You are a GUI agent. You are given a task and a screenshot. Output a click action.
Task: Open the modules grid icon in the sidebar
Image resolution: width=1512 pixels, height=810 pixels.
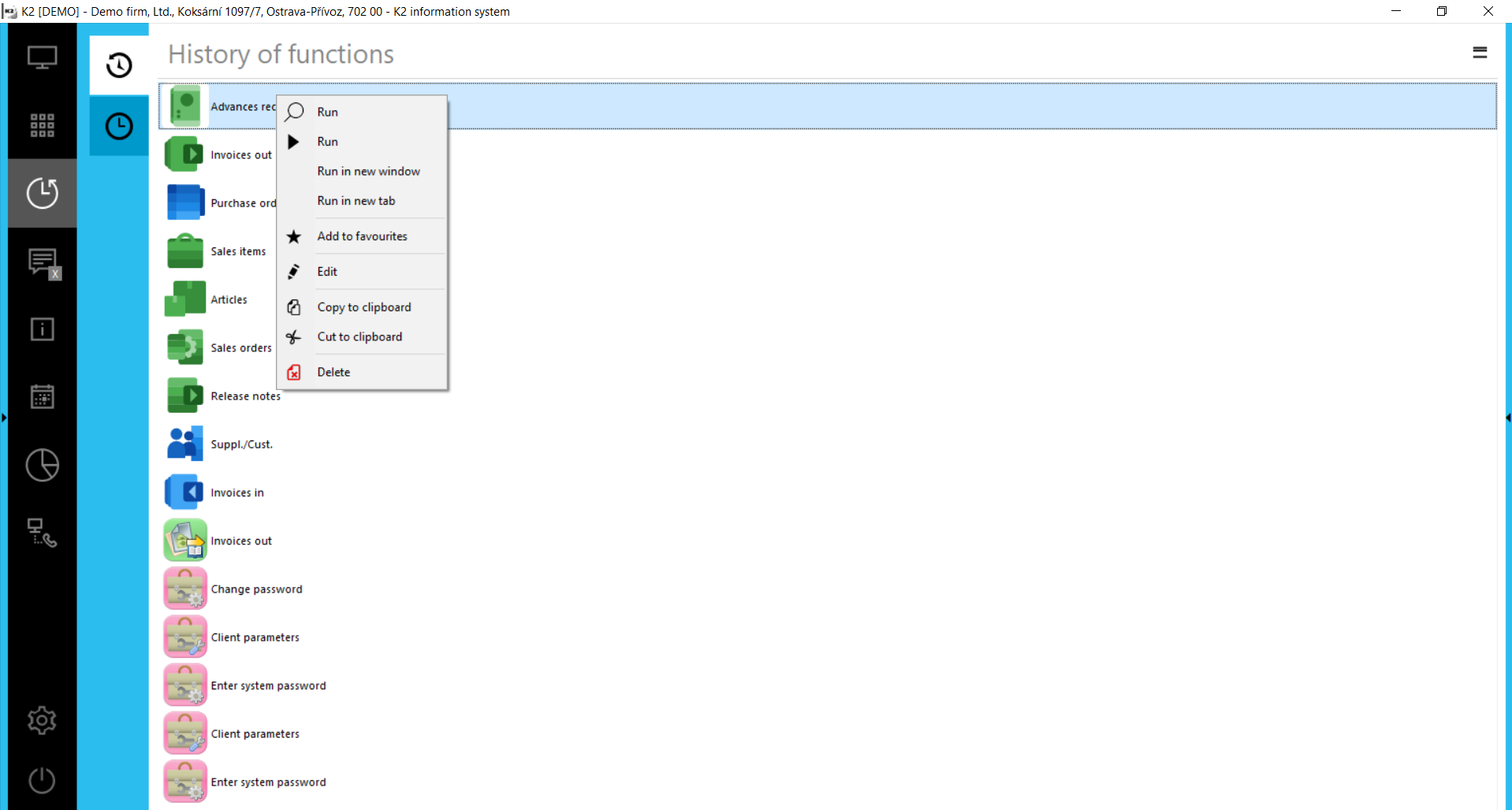click(42, 125)
